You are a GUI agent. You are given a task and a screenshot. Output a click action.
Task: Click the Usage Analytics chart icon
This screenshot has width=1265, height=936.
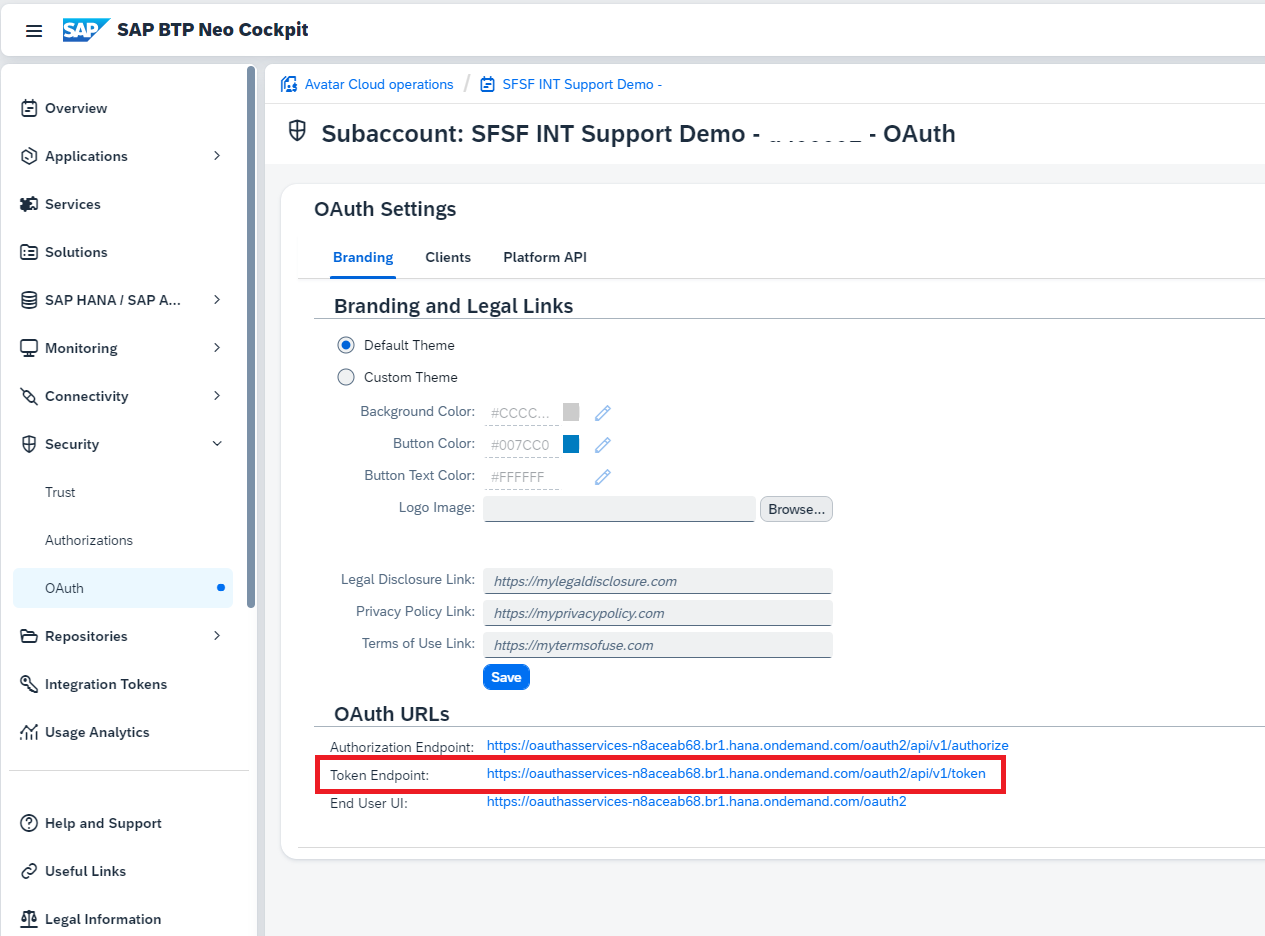(x=29, y=732)
